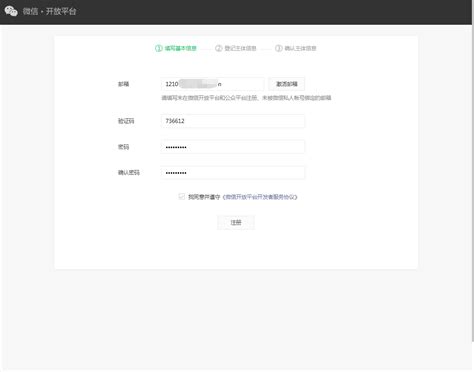Screen dimensions: 474x372
Task: Click the email field starting with 1210
Action: click(x=212, y=84)
